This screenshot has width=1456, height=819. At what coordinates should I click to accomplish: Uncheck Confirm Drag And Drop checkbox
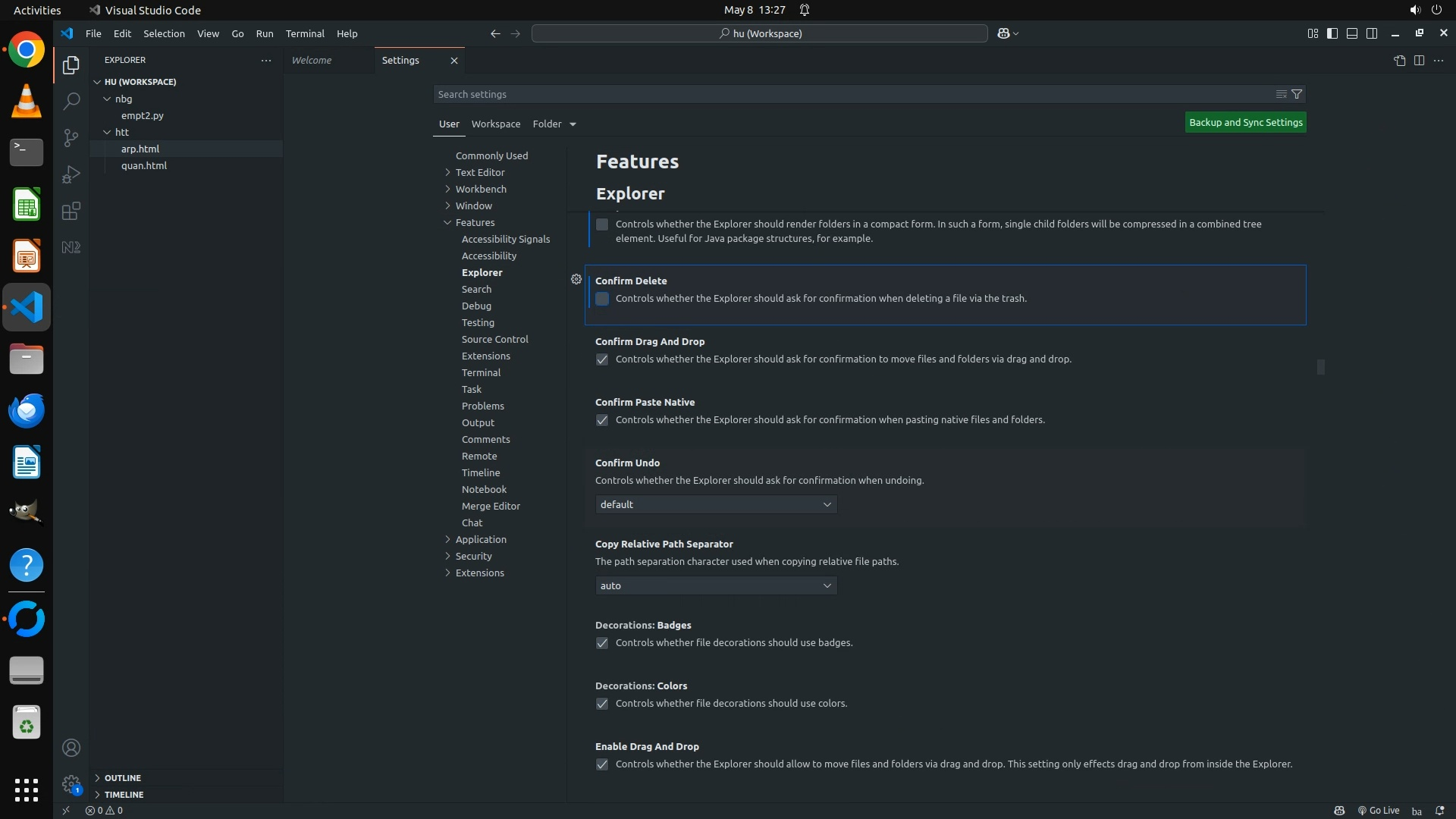tap(602, 359)
